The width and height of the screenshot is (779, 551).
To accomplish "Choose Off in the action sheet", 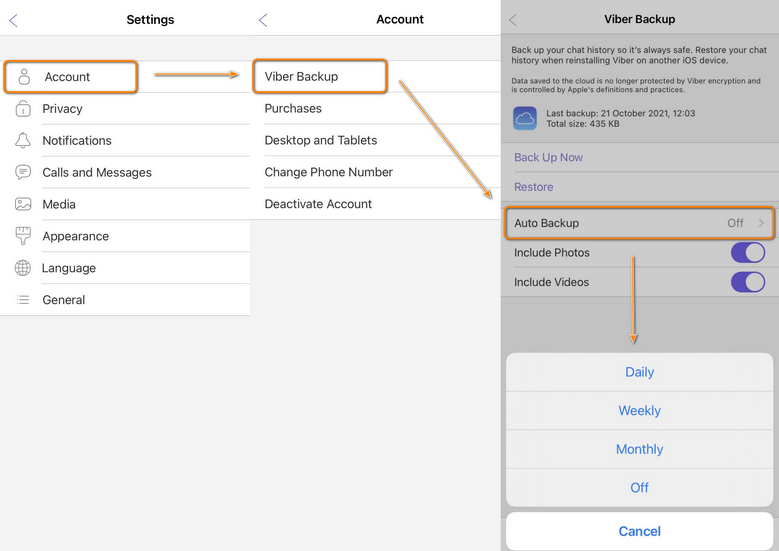I will click(x=639, y=487).
